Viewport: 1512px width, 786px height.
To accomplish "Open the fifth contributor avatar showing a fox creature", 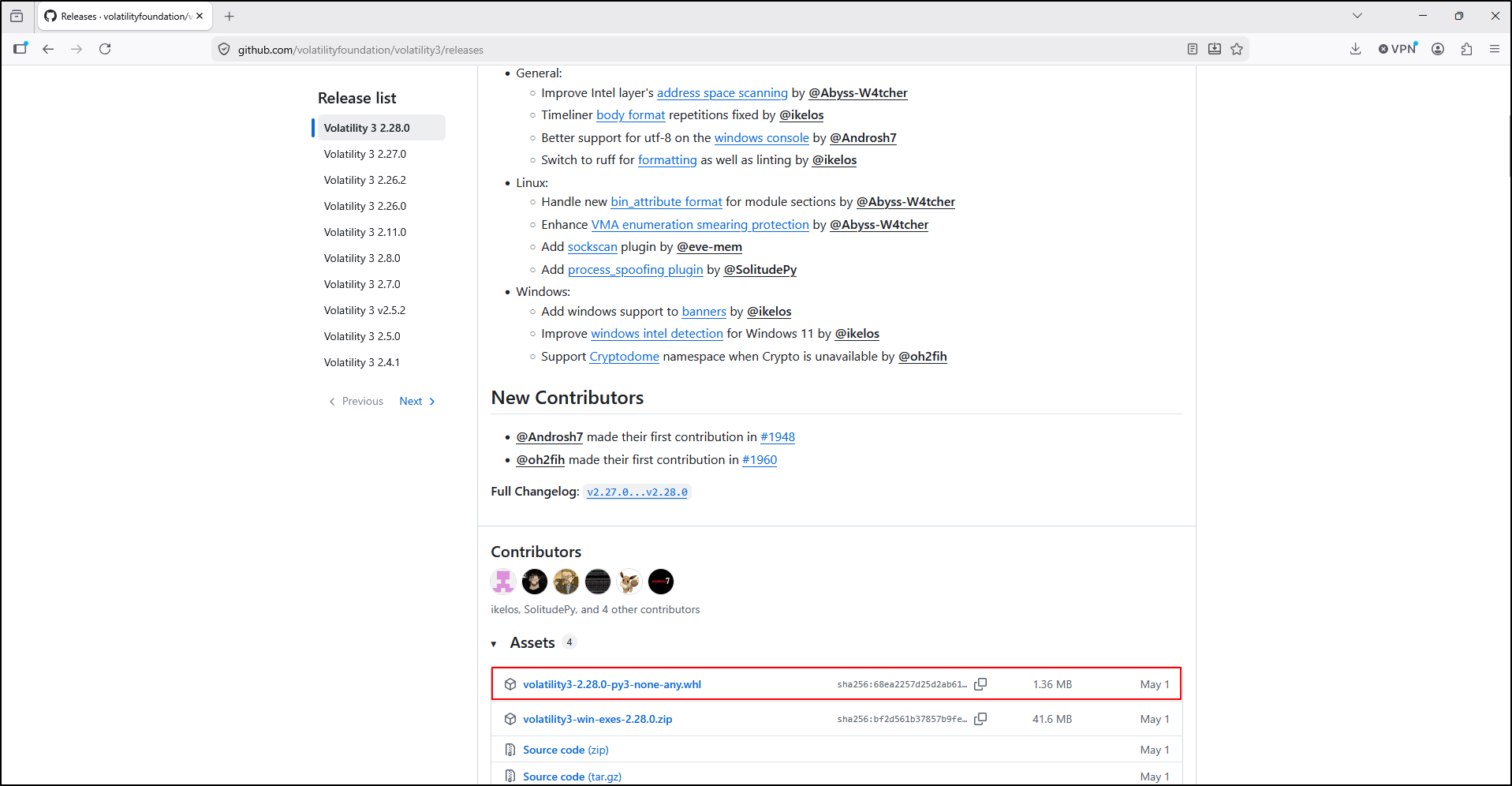I will (x=629, y=582).
